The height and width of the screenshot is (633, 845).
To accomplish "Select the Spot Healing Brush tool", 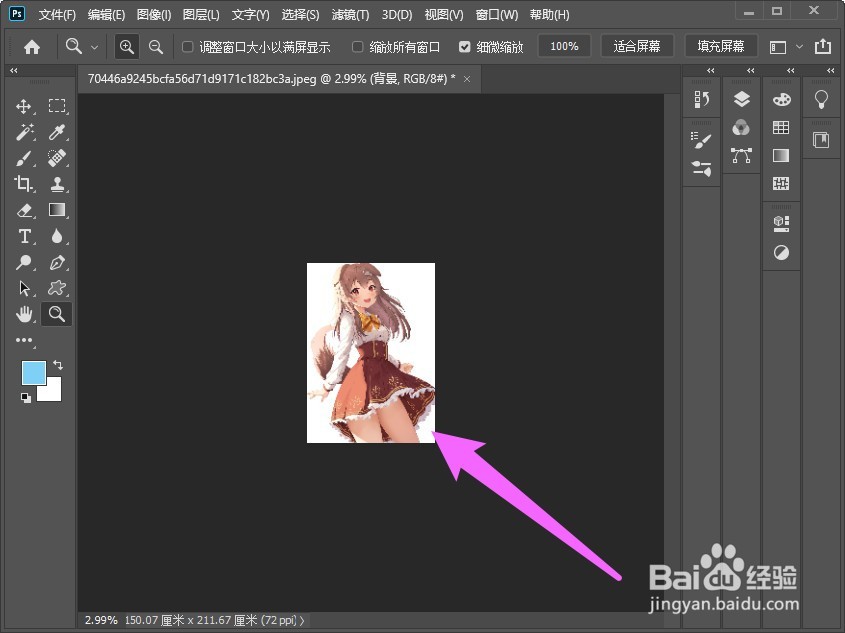I will pyautogui.click(x=57, y=158).
